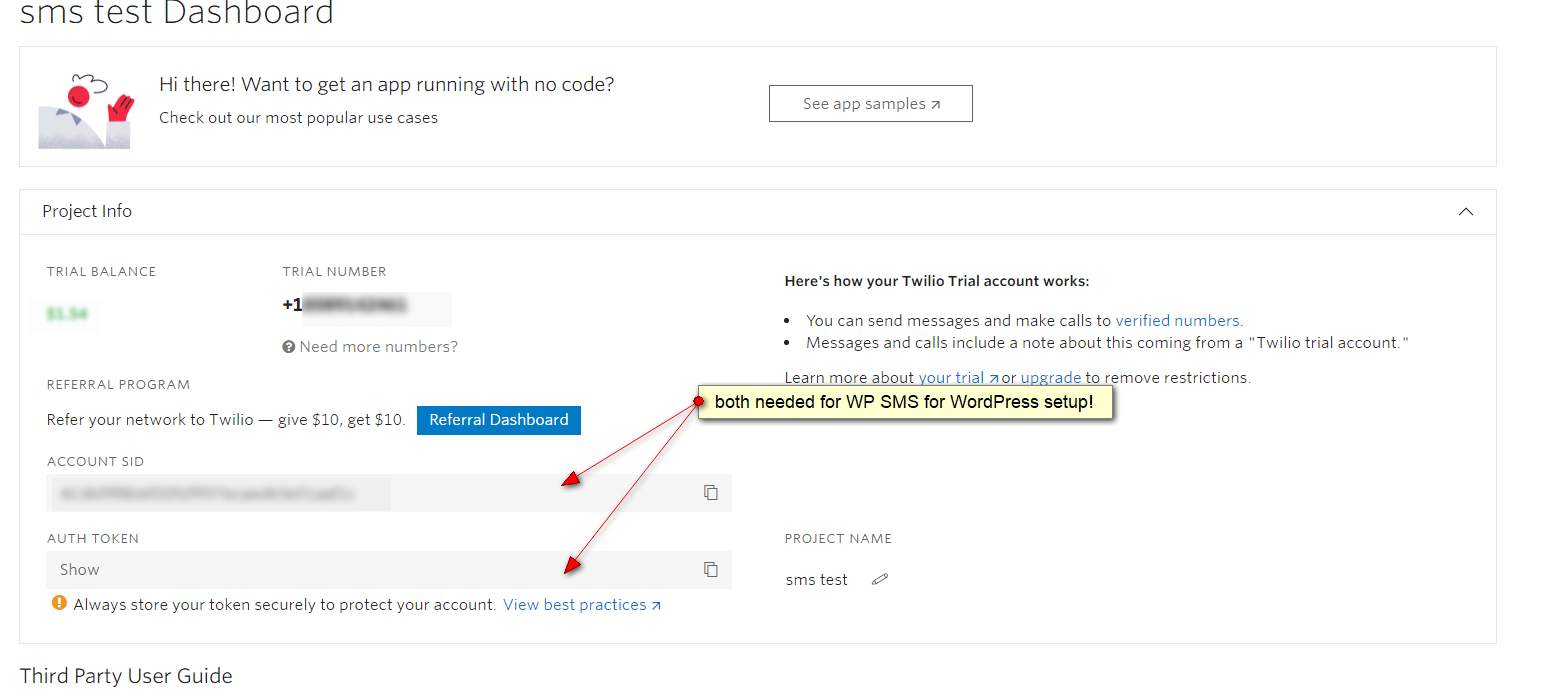Click 'Check out our most popular use cases' text
Image resolution: width=1542 pixels, height=696 pixels.
pos(299,118)
